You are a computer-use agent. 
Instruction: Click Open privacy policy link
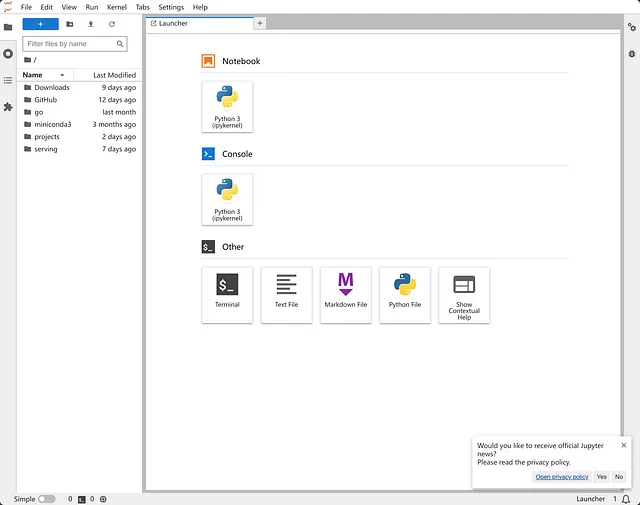562,476
